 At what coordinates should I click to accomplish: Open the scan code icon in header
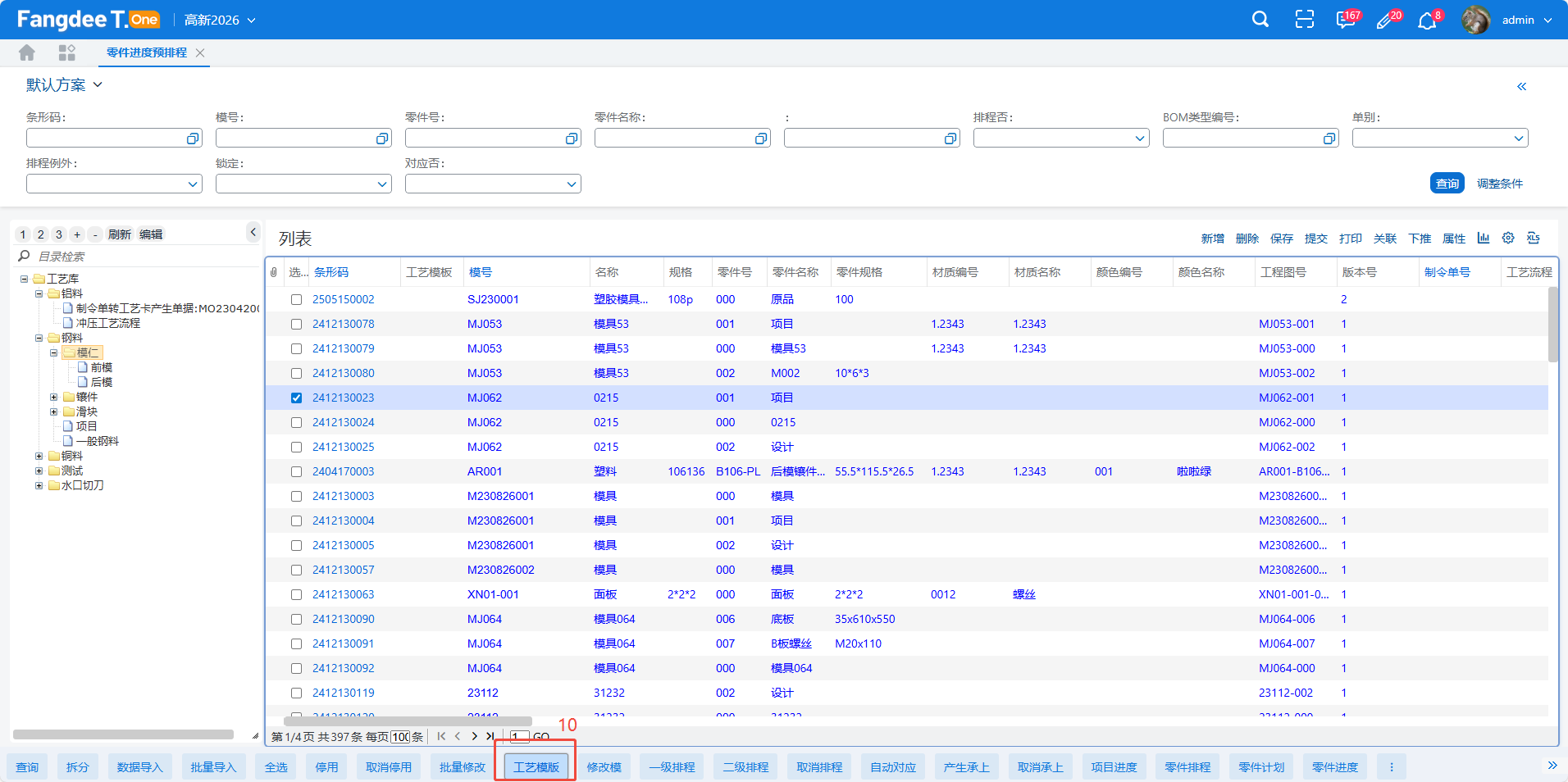click(1304, 20)
